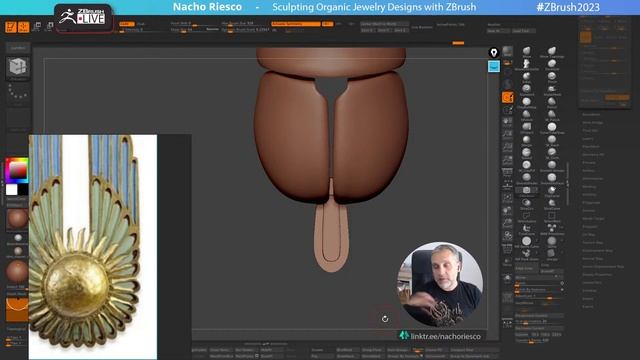Expand the Export section in the Tool palette
Screen dimensions: 640x360
pyautogui.click(x=588, y=307)
